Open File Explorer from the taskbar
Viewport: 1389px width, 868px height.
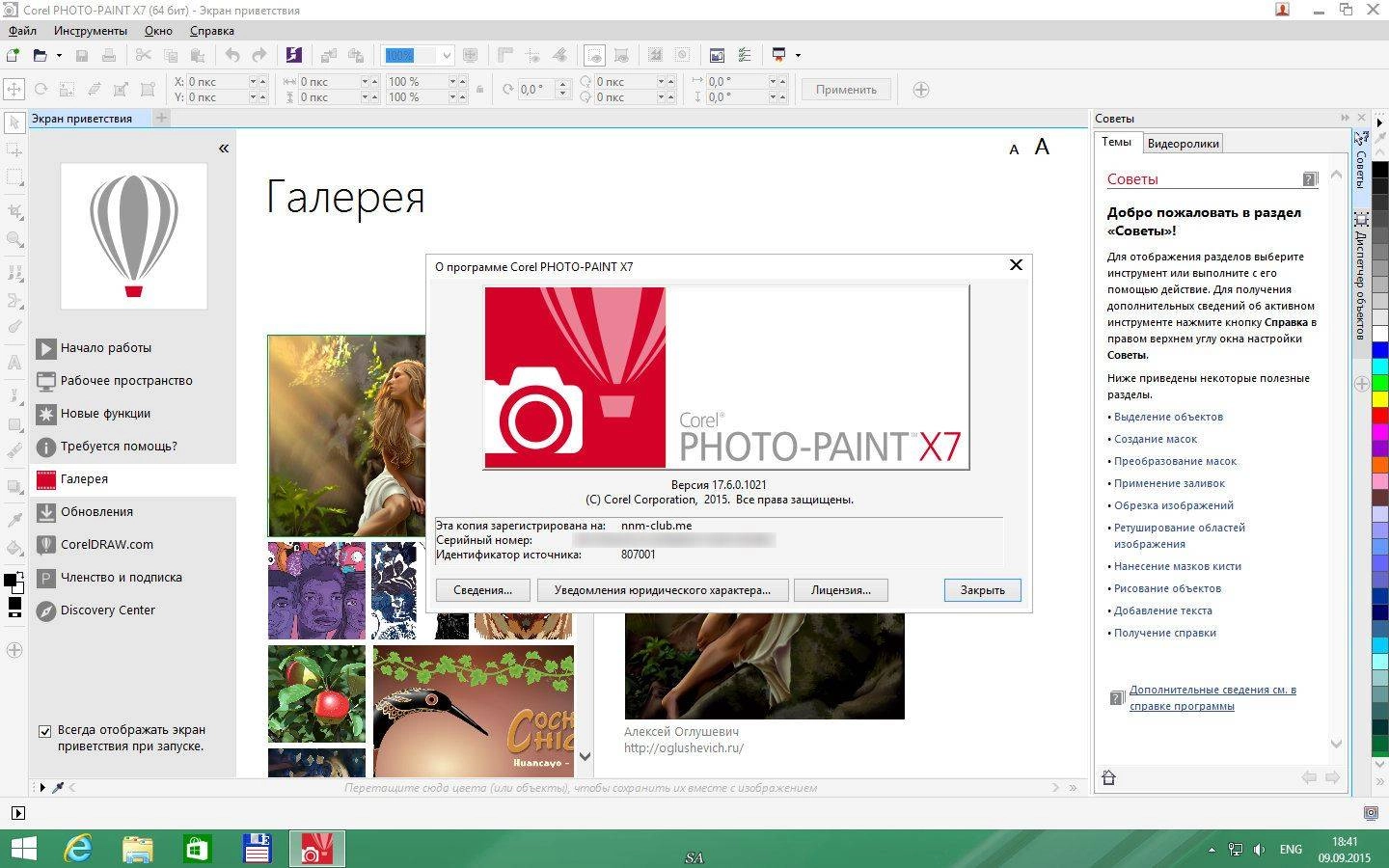138,849
